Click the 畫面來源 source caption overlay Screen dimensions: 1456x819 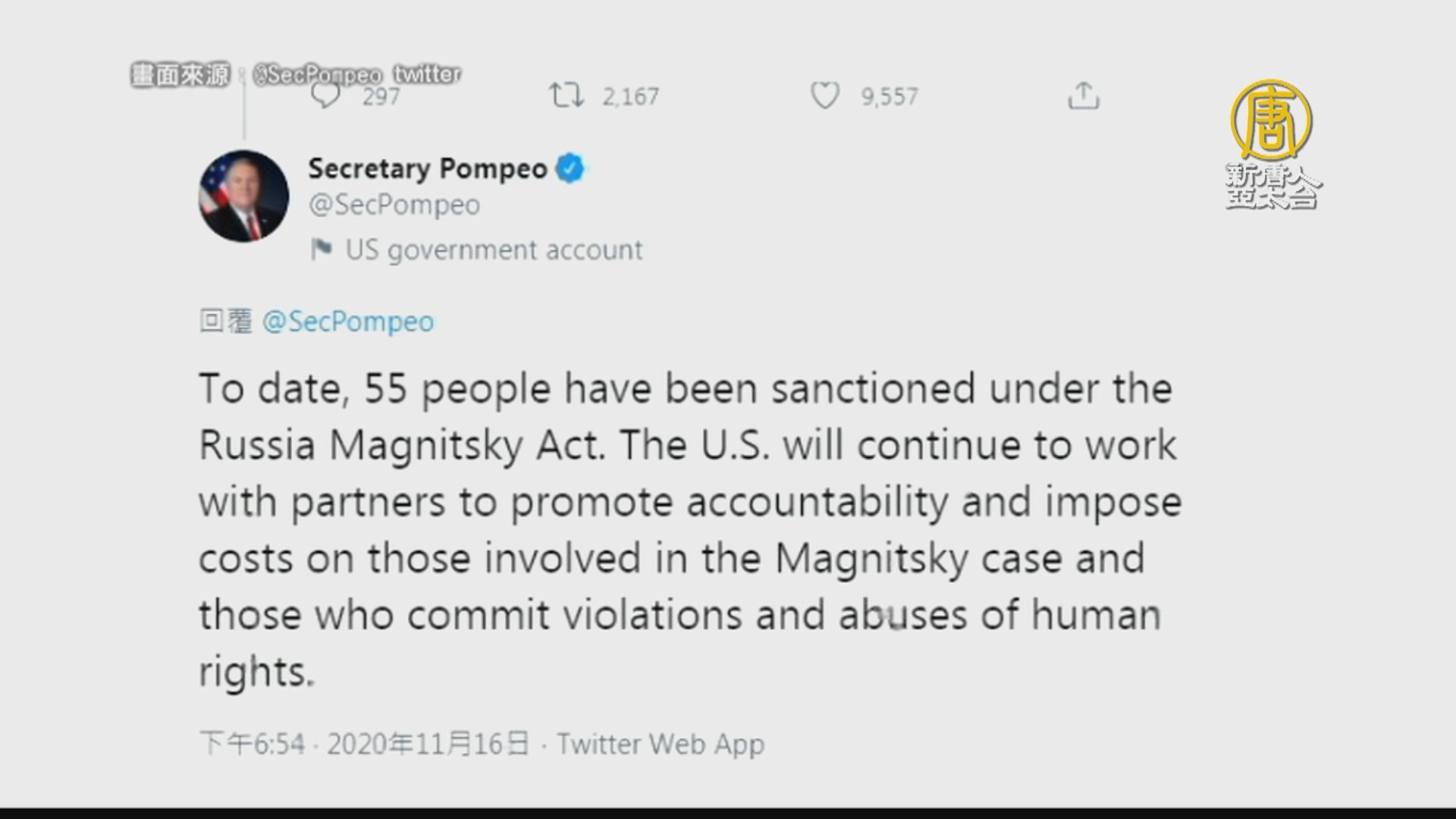pyautogui.click(x=180, y=75)
